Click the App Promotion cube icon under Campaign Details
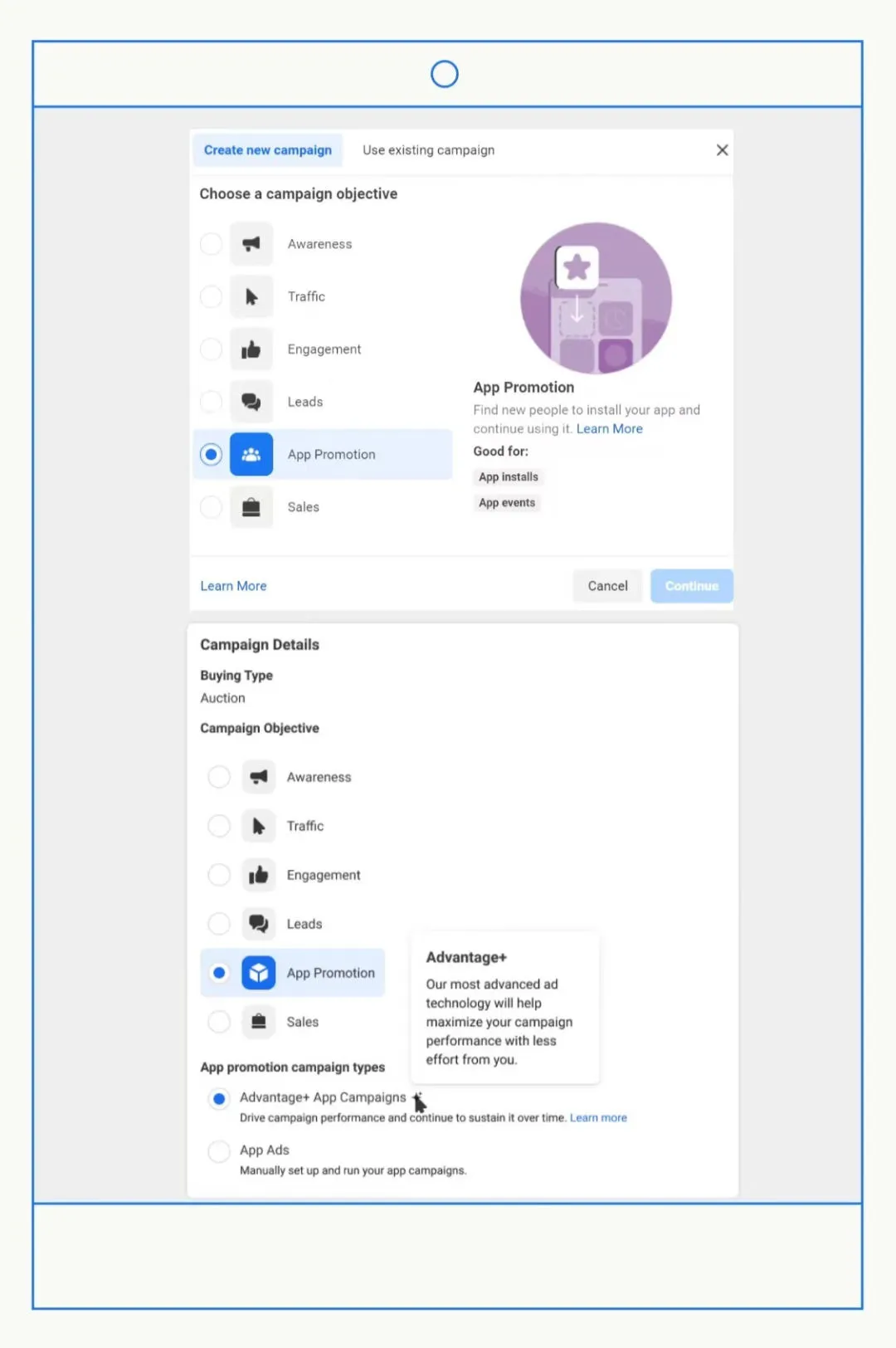The width and height of the screenshot is (896, 1348). point(259,973)
